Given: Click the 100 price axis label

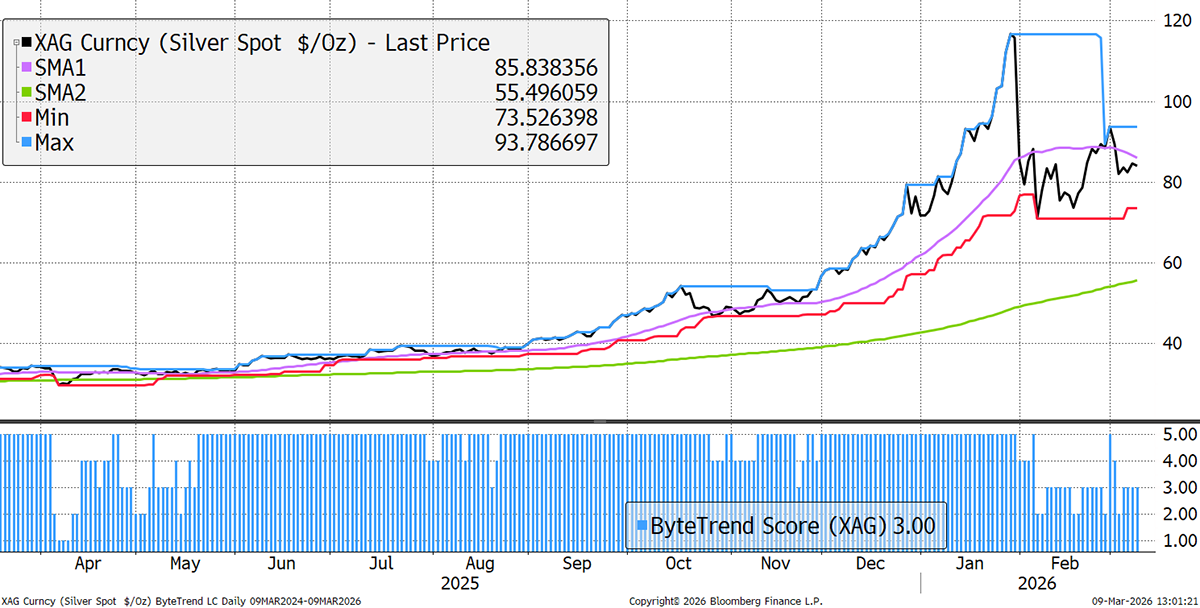Looking at the screenshot, I should pos(1165,102).
